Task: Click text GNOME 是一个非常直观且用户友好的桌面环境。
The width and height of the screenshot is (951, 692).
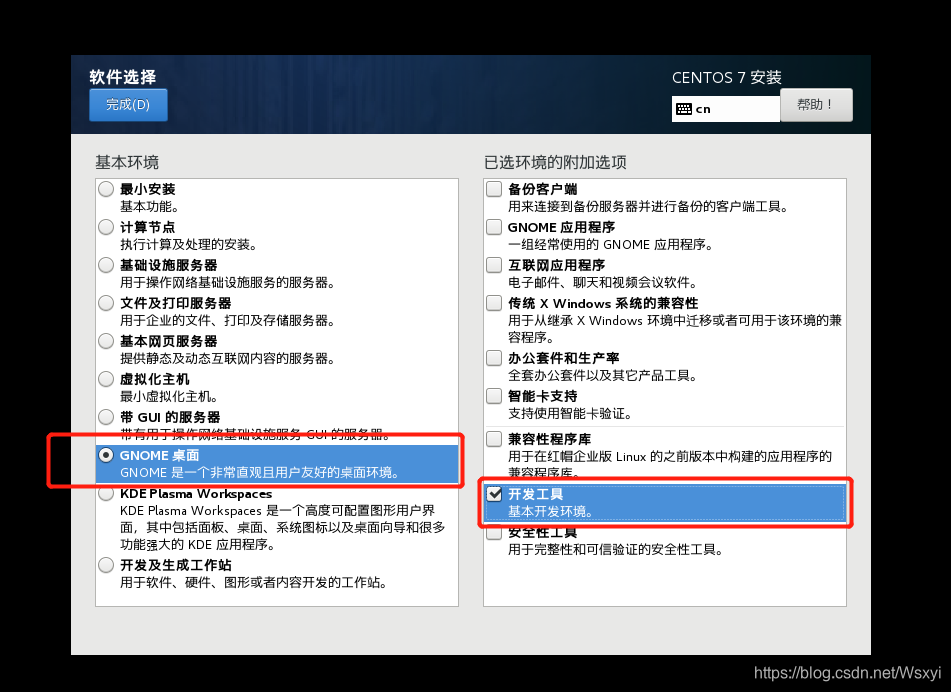Action: tap(260, 472)
